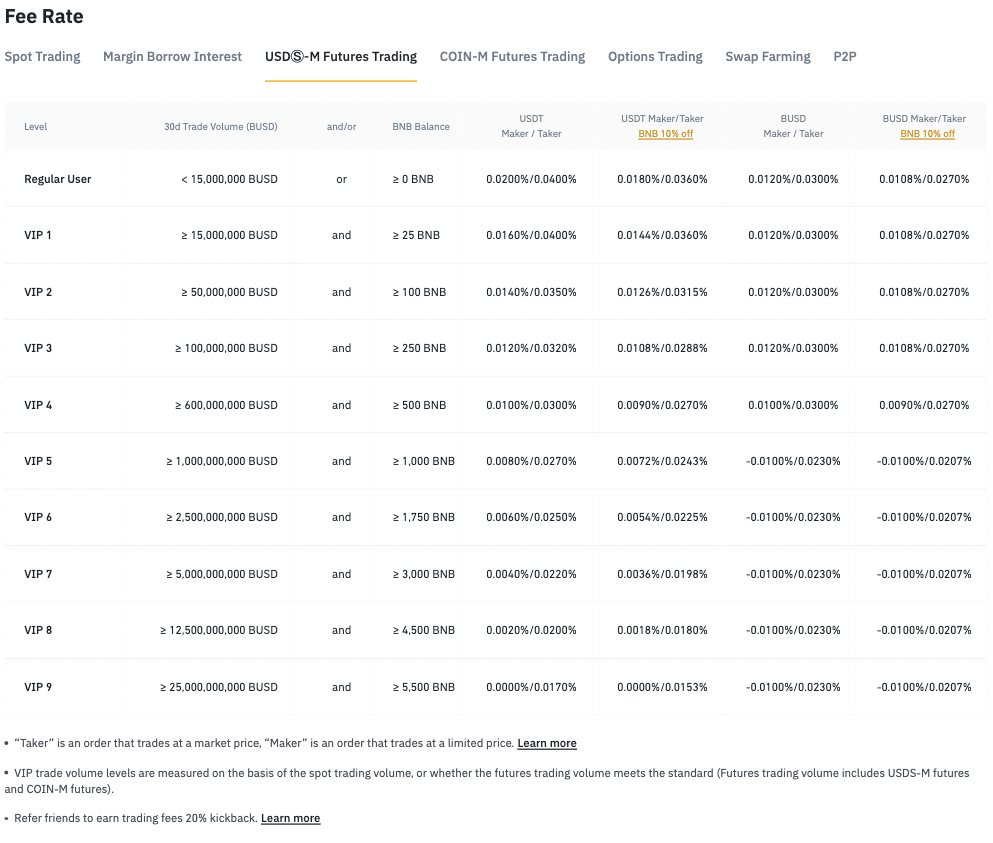Click the '≥ 4,500 BNB' balance cell
993x843 pixels.
[x=424, y=630]
